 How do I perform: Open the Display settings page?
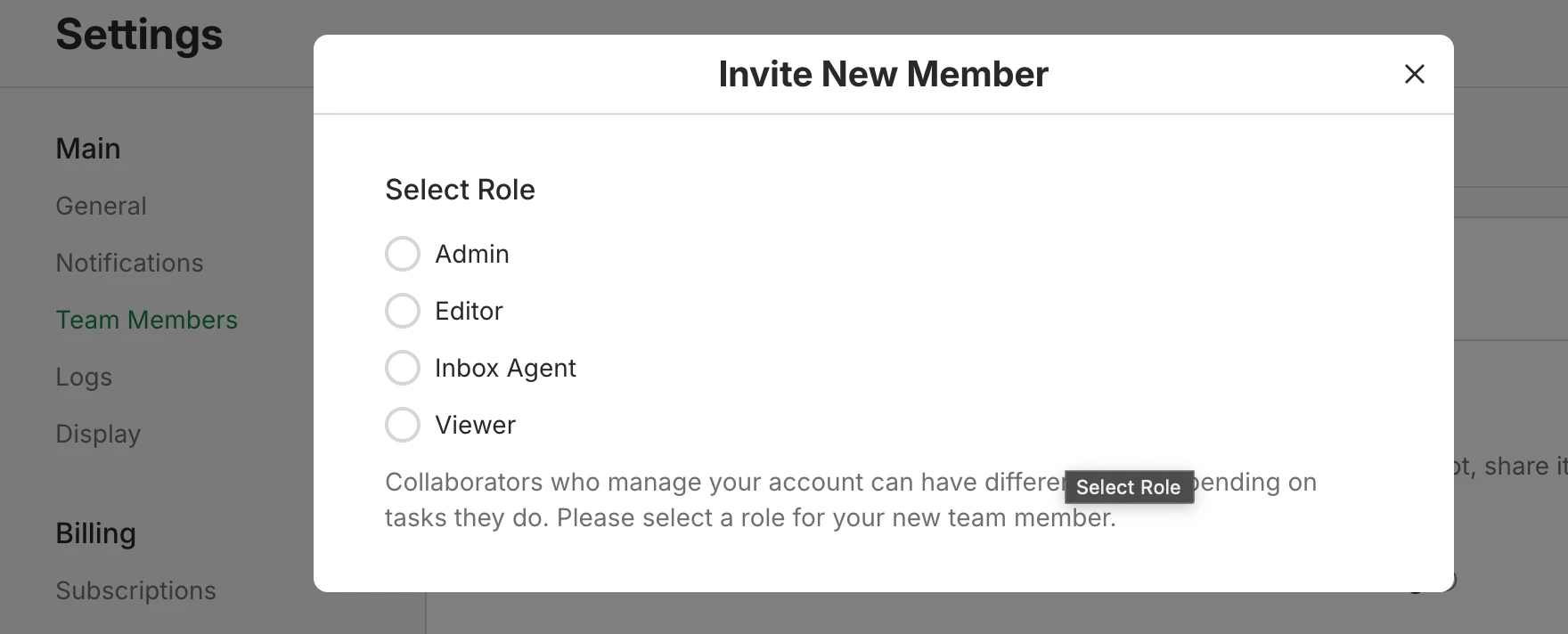(x=98, y=434)
